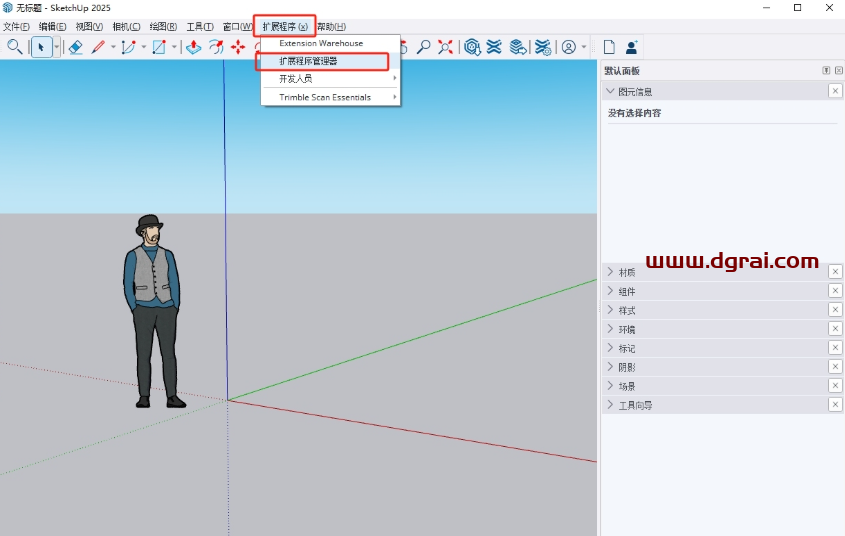Select the arrow Select tool

41,47
